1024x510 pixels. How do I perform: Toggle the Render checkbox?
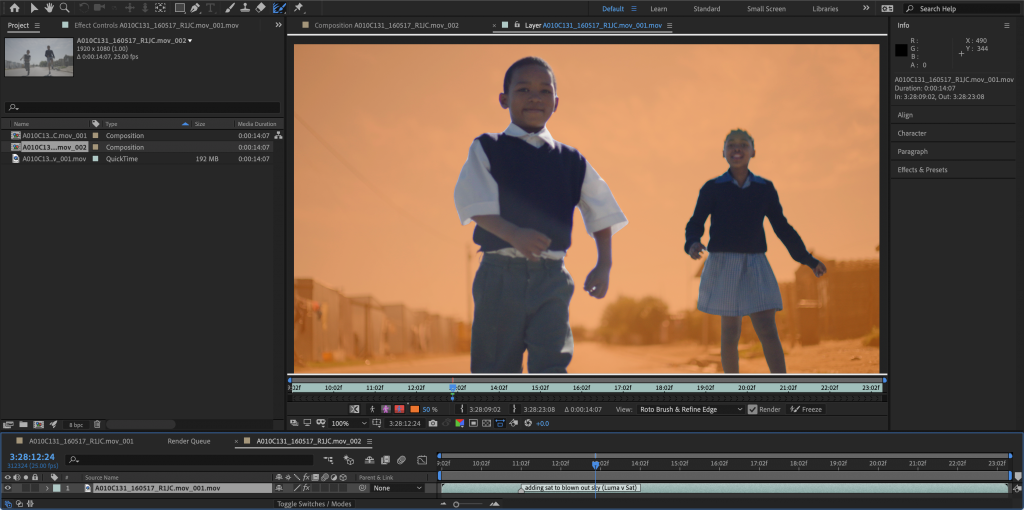753,409
